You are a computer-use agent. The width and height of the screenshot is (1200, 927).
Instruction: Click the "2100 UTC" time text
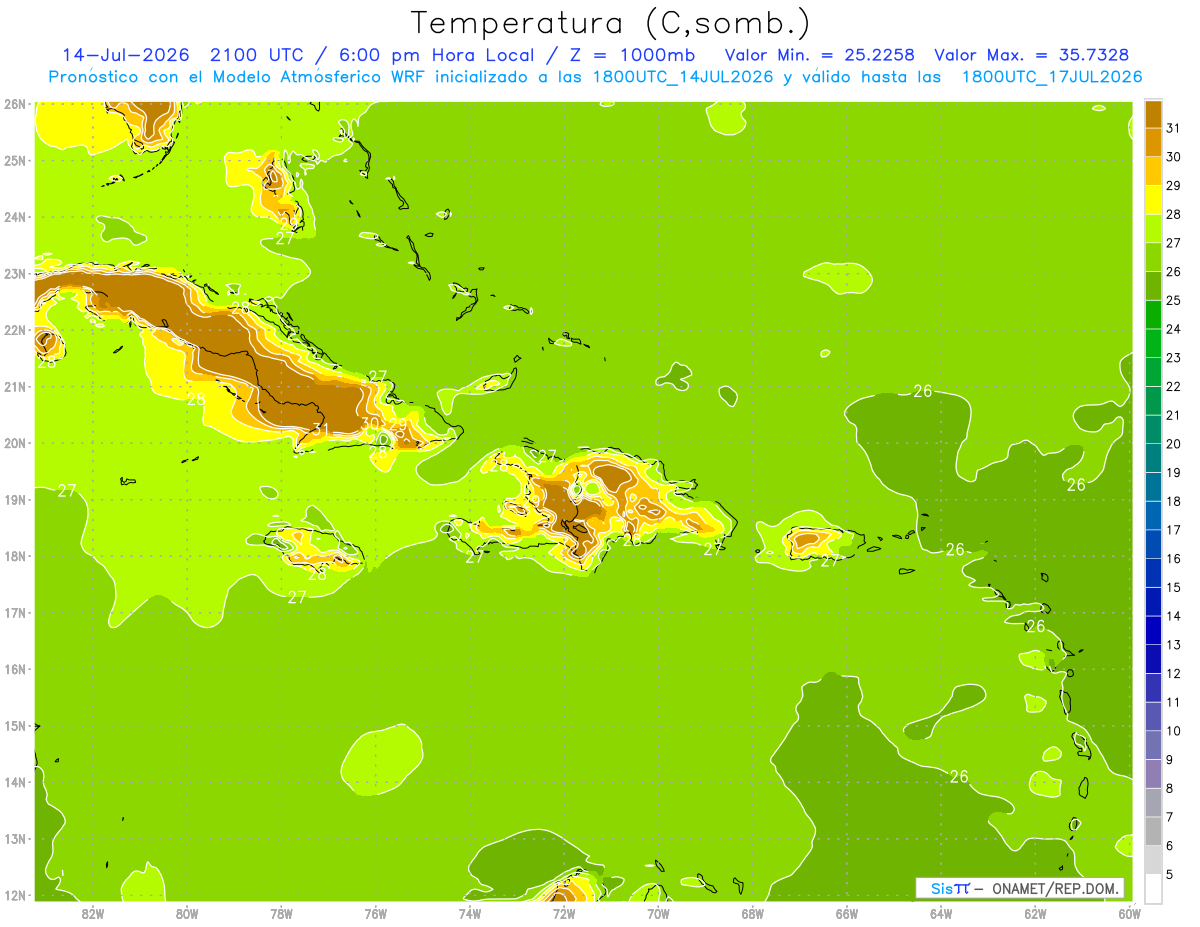click(x=258, y=55)
